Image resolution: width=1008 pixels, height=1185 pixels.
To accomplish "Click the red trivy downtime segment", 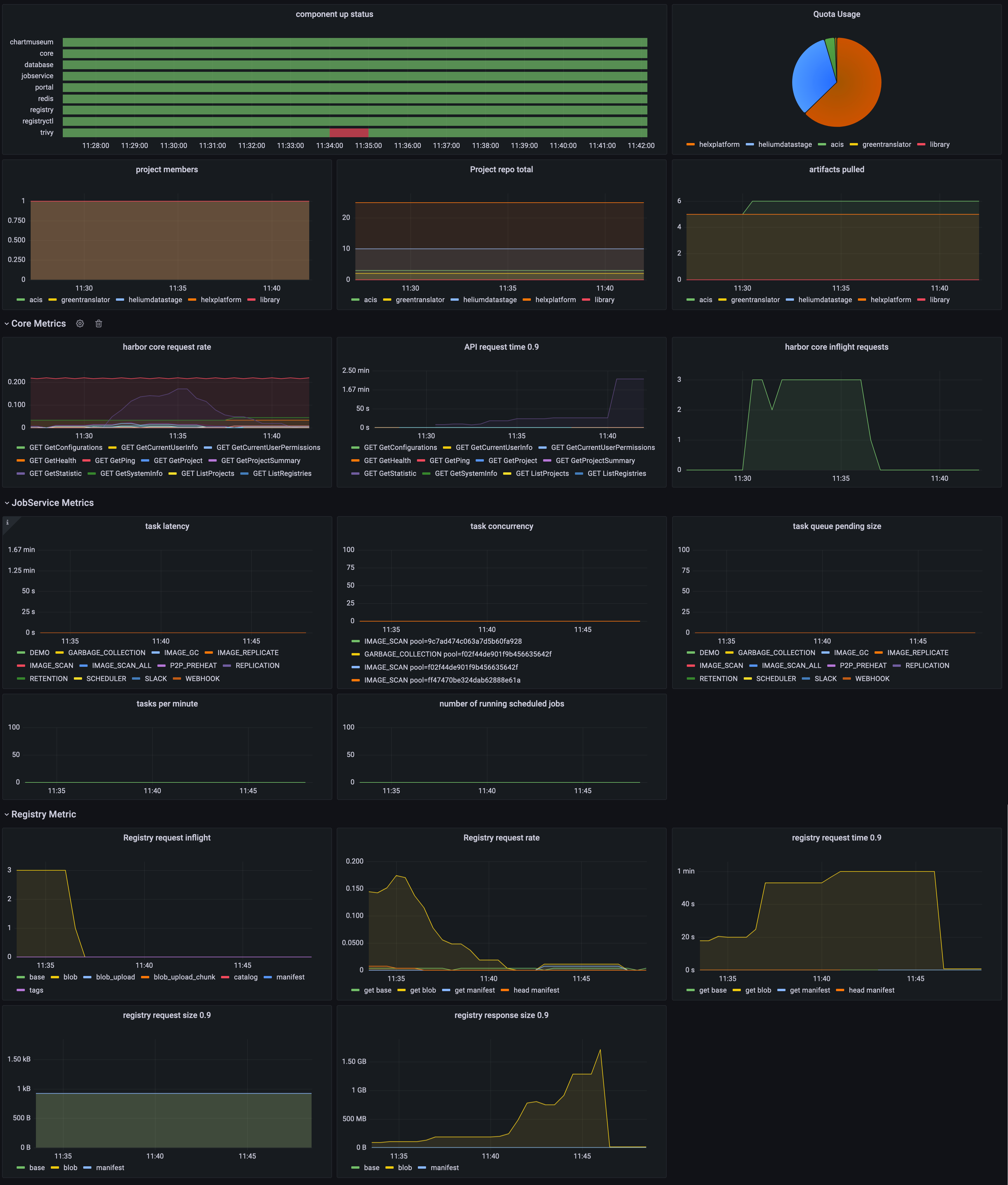I will 349,133.
